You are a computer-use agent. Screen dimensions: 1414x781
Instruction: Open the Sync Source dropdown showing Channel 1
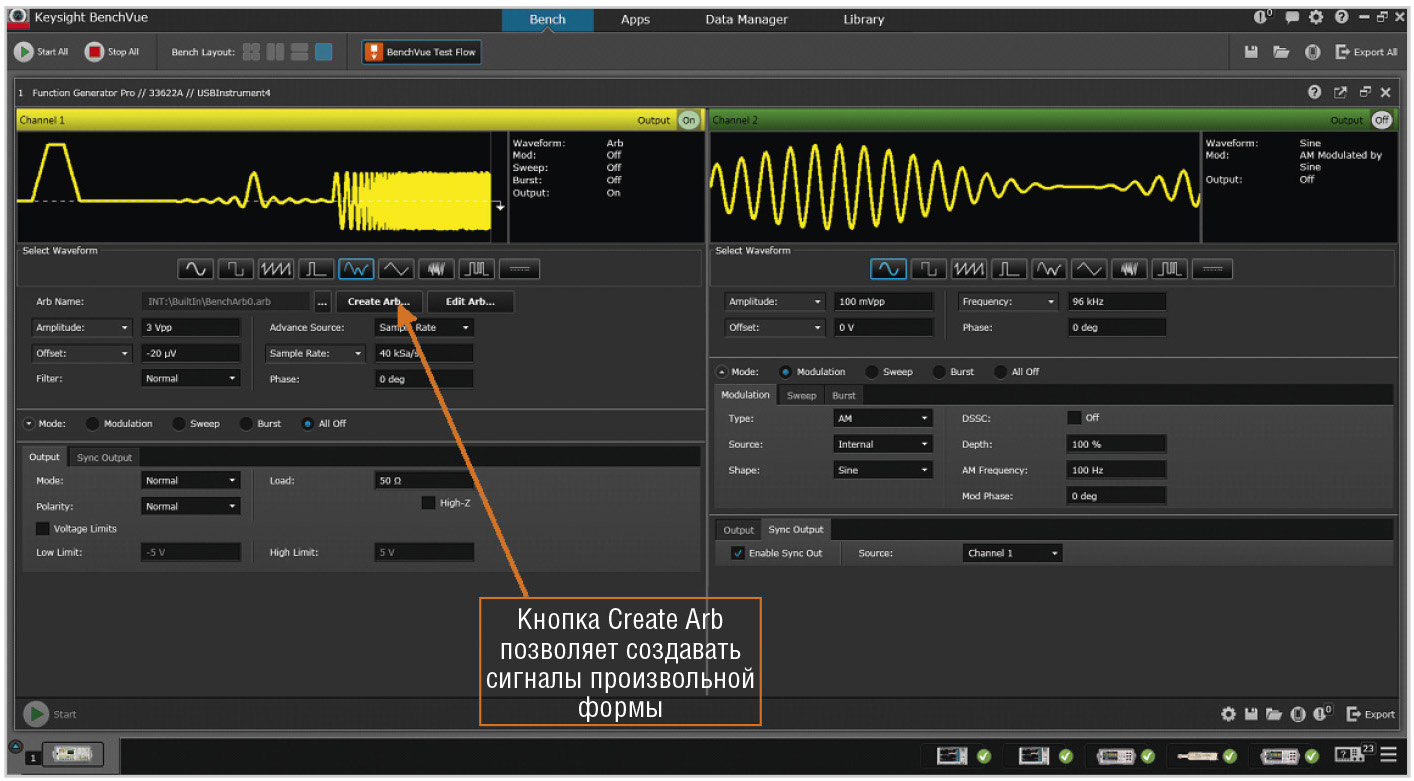1012,553
